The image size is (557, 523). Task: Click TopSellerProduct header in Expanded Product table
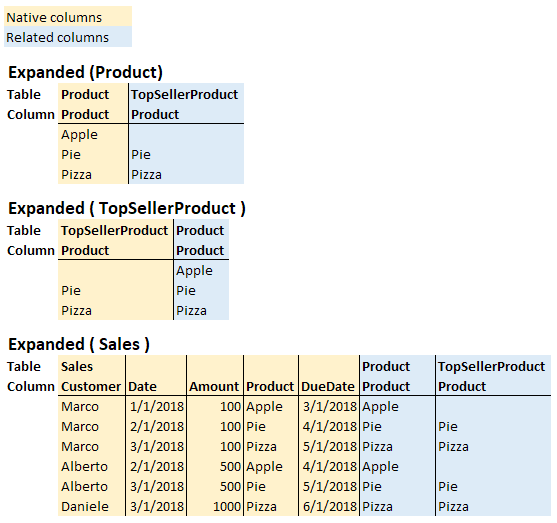coord(186,94)
